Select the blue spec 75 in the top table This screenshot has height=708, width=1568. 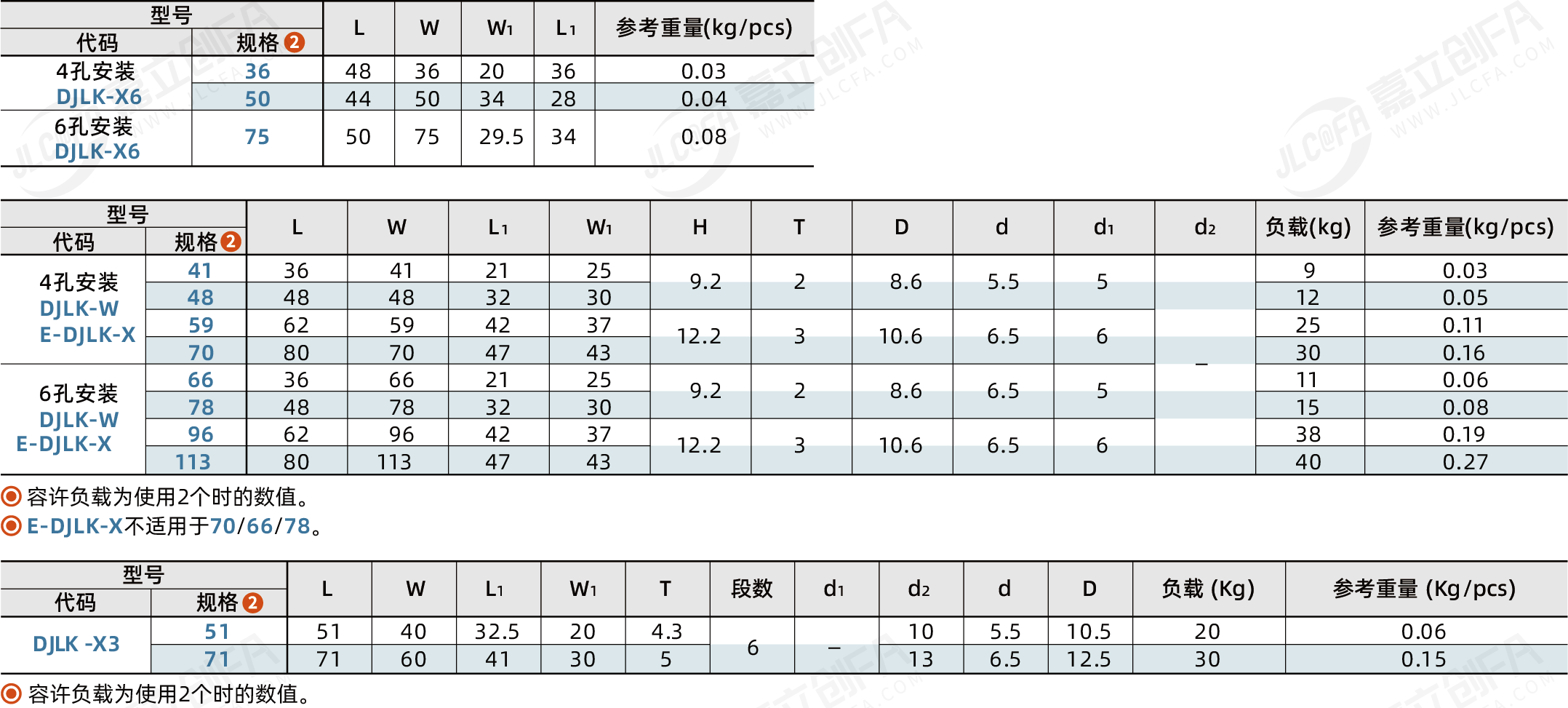click(x=257, y=137)
